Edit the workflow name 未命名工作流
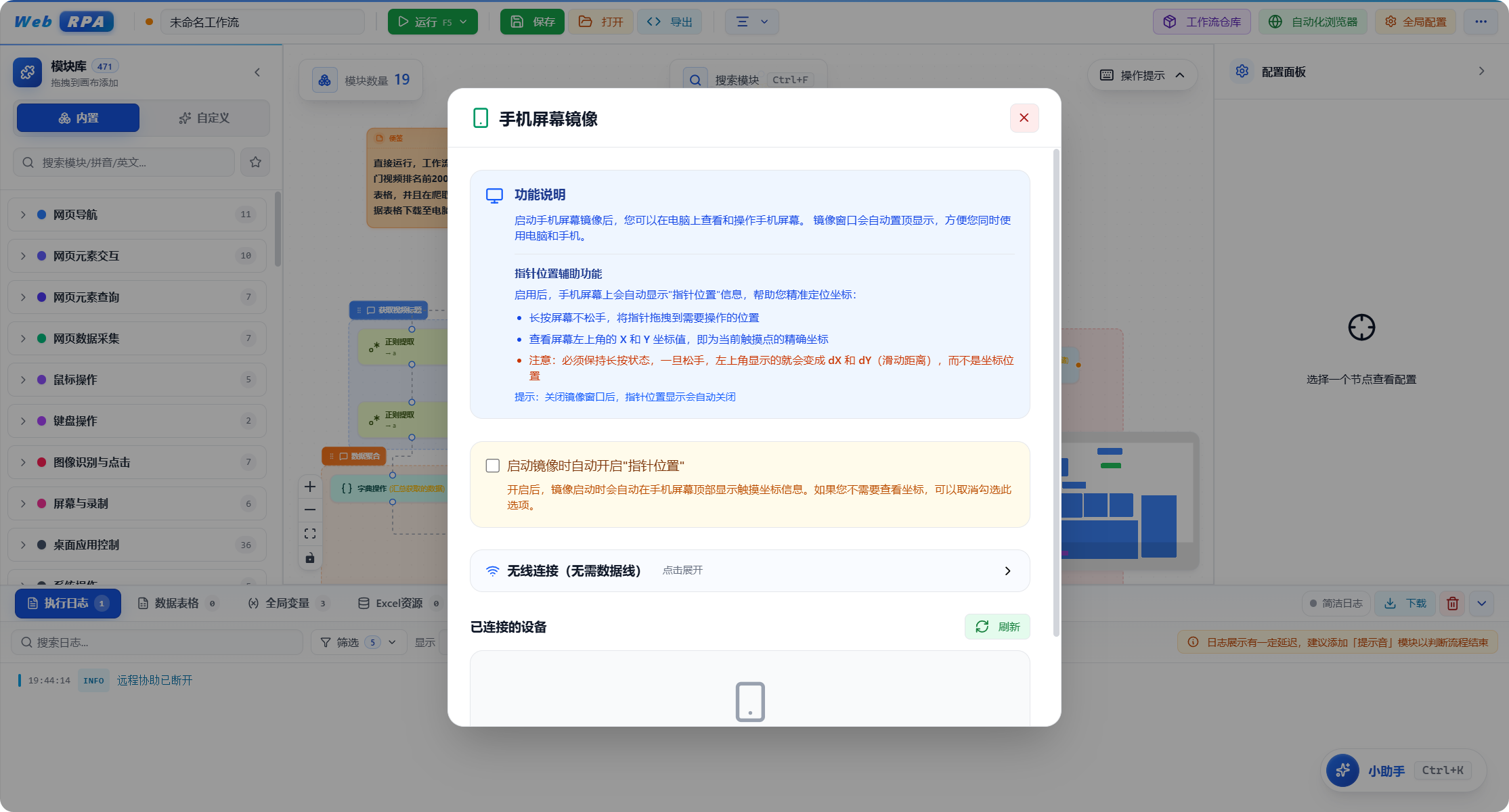 click(x=263, y=22)
